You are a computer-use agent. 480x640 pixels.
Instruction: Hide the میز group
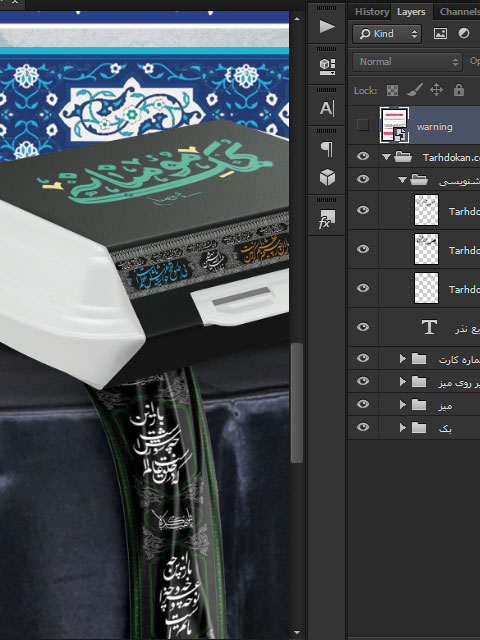click(363, 404)
